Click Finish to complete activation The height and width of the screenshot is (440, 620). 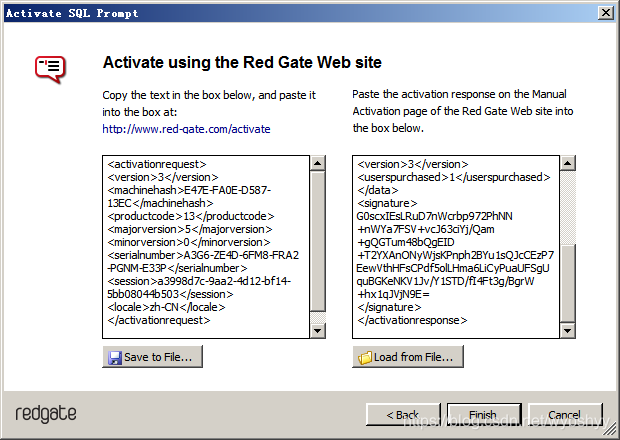(484, 415)
